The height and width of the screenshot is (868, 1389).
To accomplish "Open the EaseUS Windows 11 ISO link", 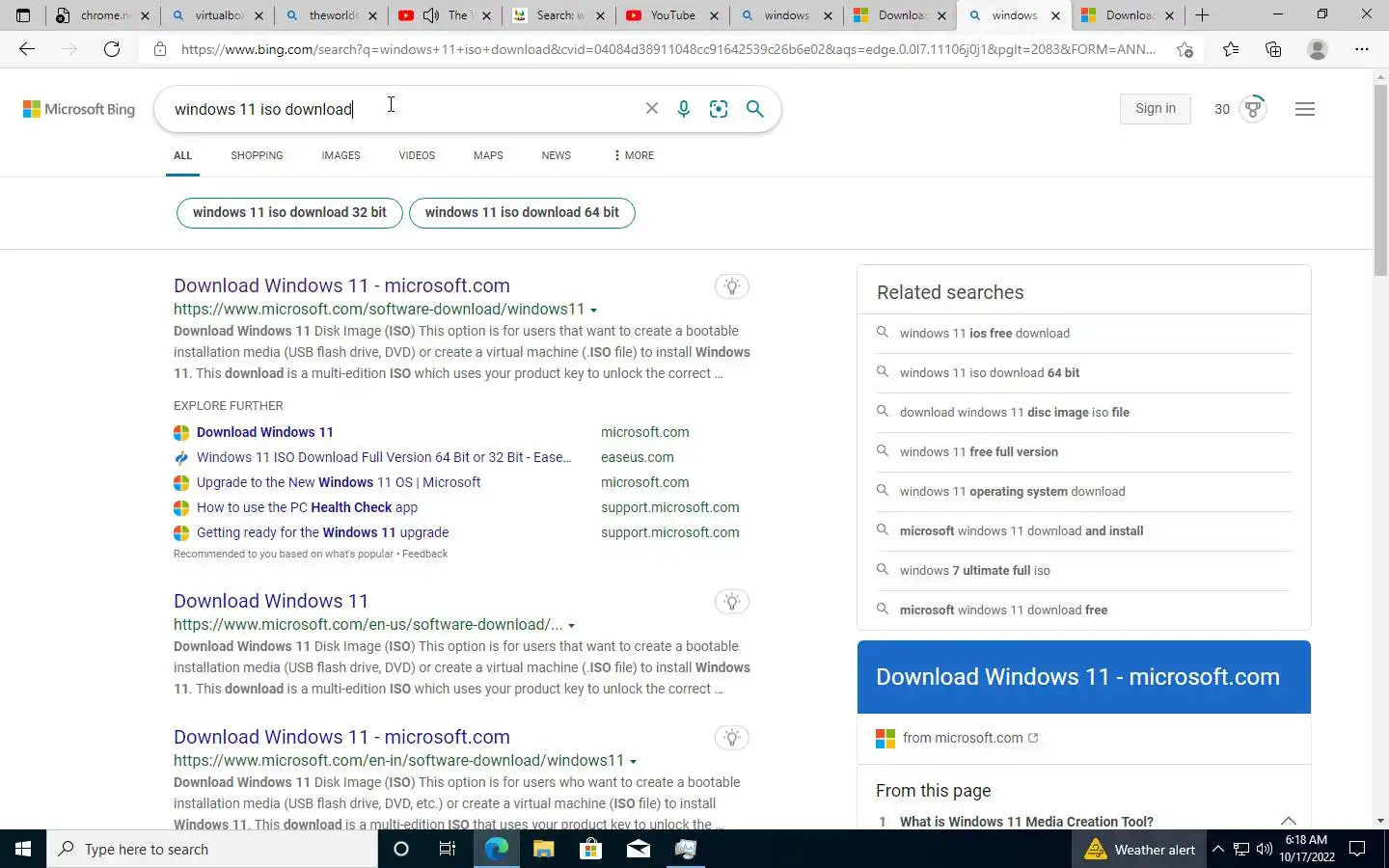I will 384,457.
